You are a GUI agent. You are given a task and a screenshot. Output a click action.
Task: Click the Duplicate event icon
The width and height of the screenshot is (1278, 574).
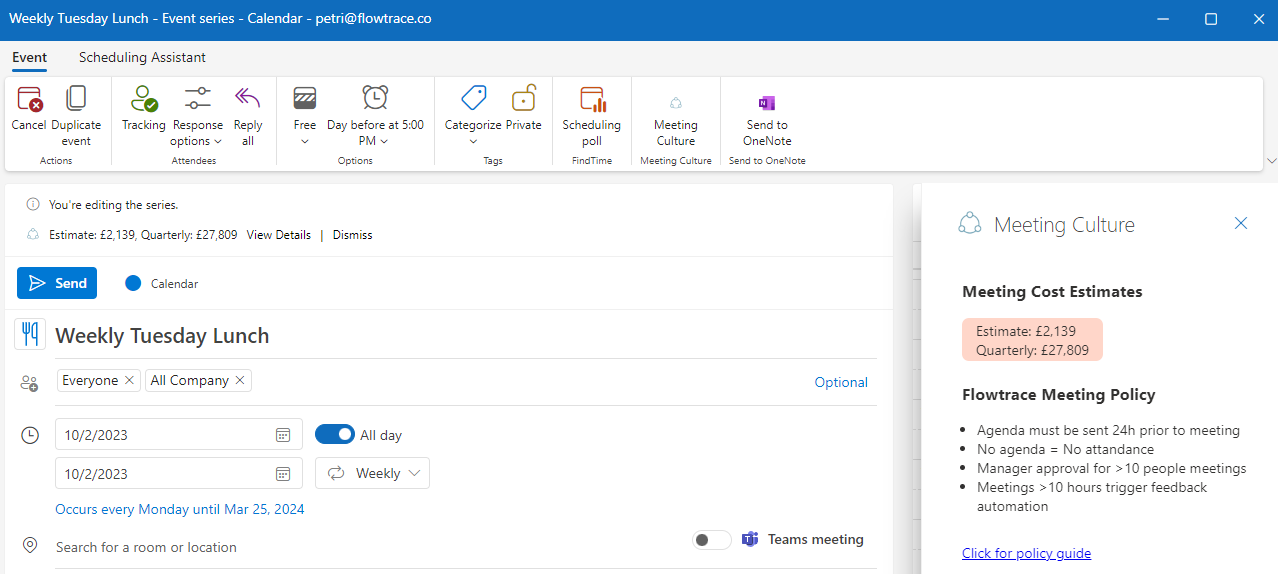(76, 100)
